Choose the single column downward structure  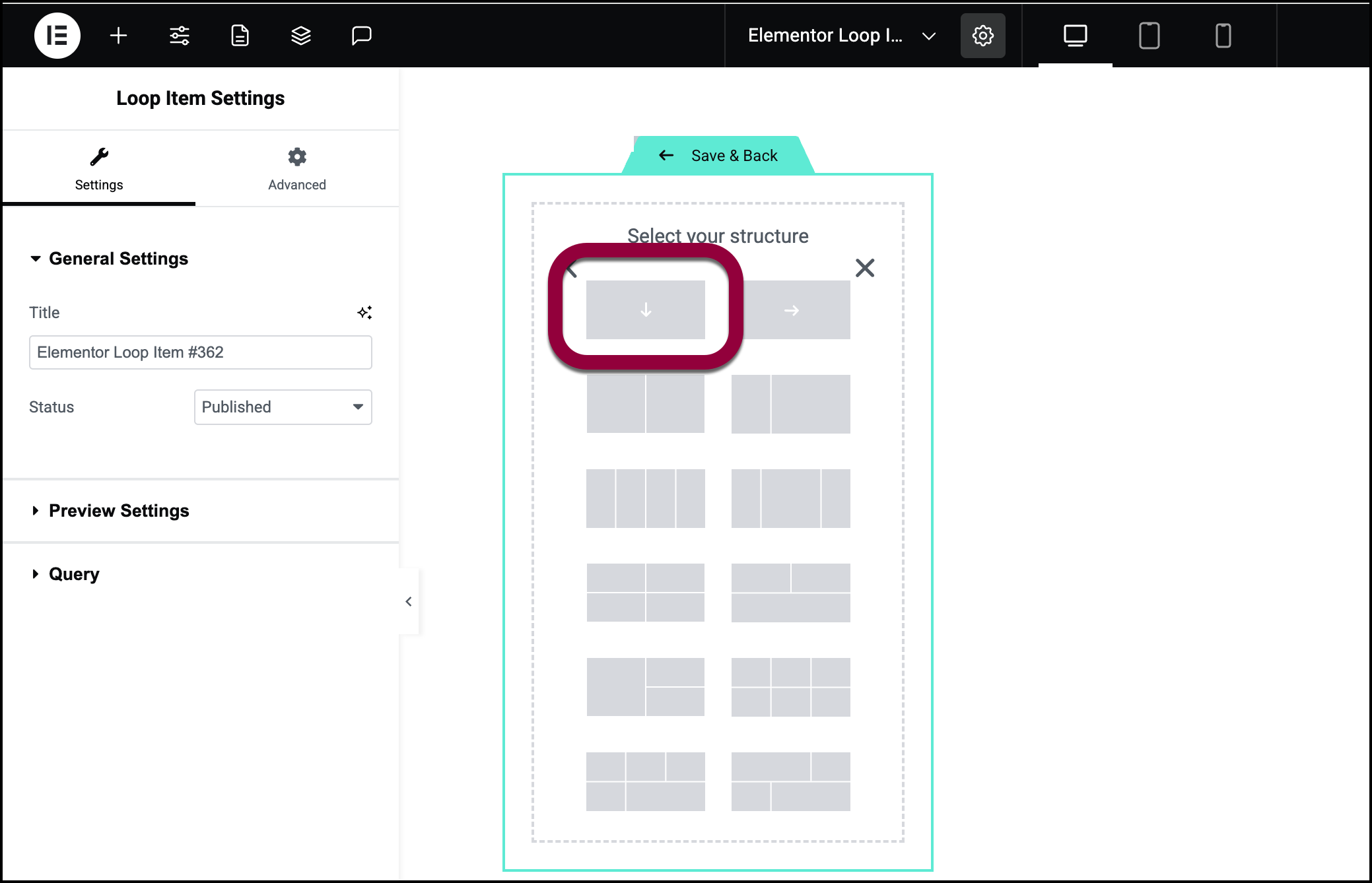pos(645,310)
